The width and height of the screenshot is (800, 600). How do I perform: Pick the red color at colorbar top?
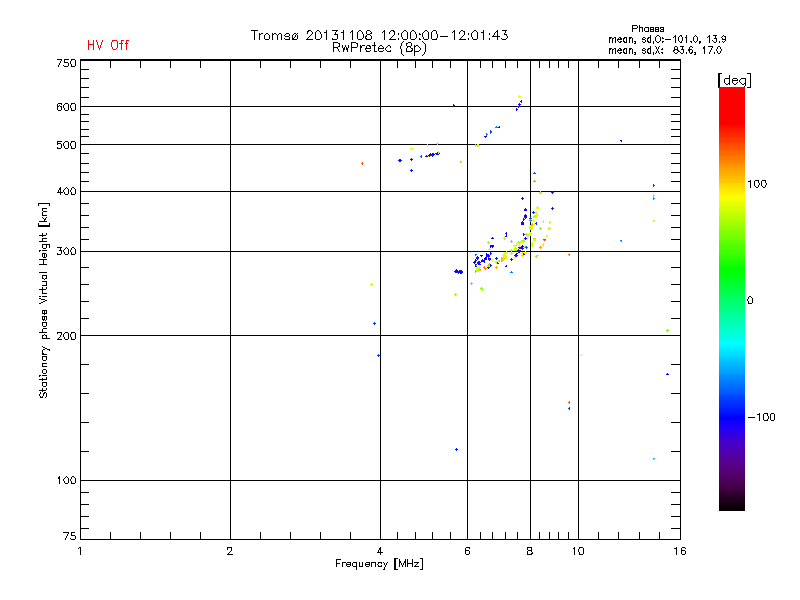[731, 93]
